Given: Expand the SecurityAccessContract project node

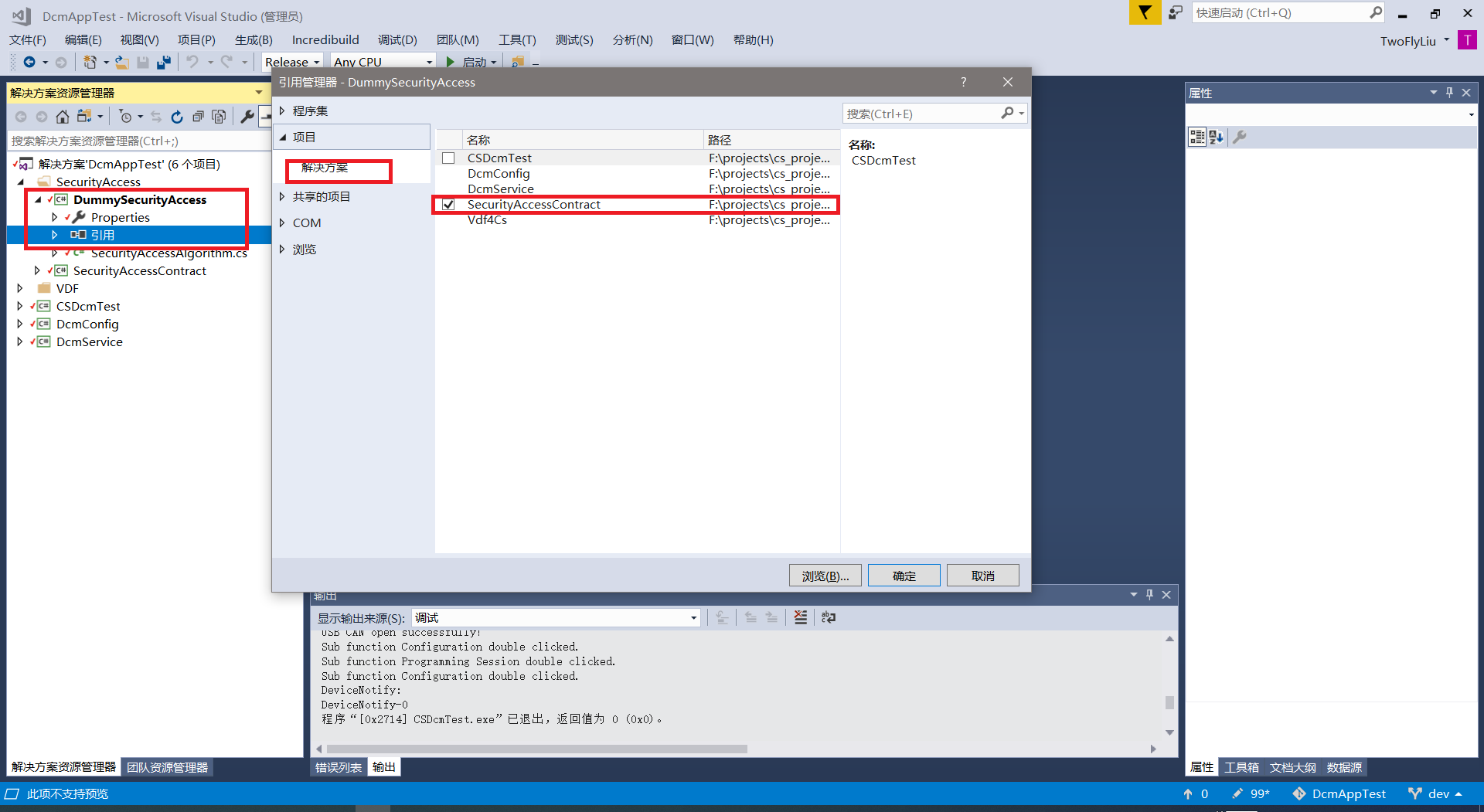Looking at the screenshot, I should [x=37, y=270].
